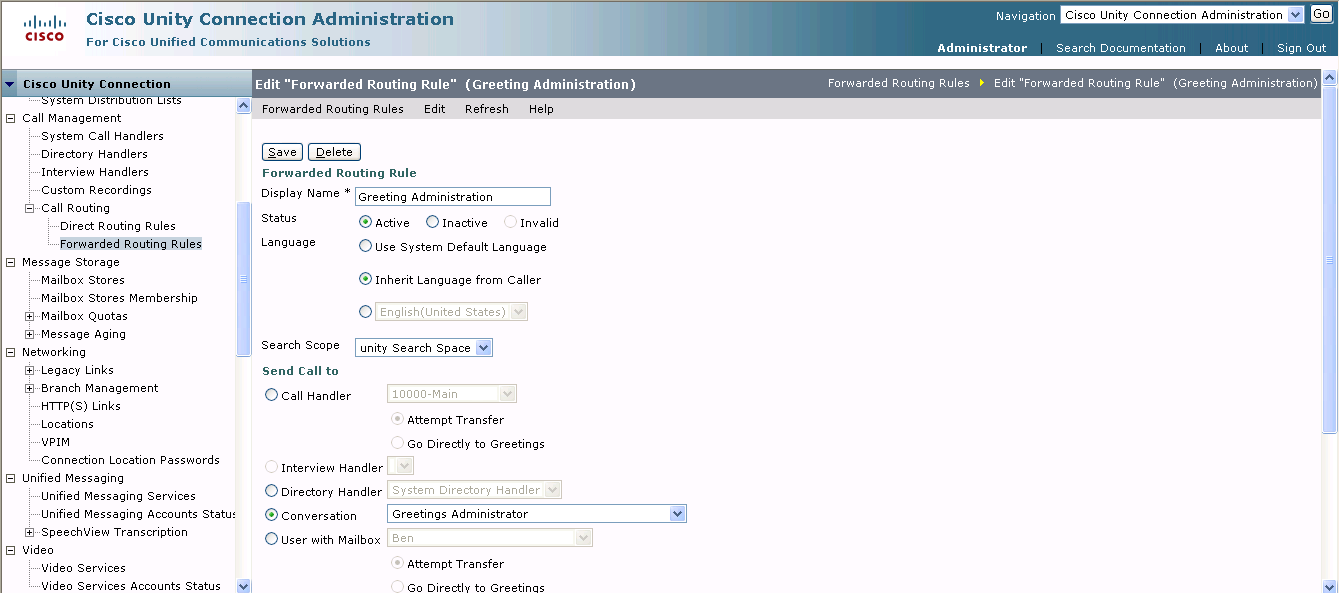Collapse the Cisco Unity Connection navigation panel

tap(10, 84)
